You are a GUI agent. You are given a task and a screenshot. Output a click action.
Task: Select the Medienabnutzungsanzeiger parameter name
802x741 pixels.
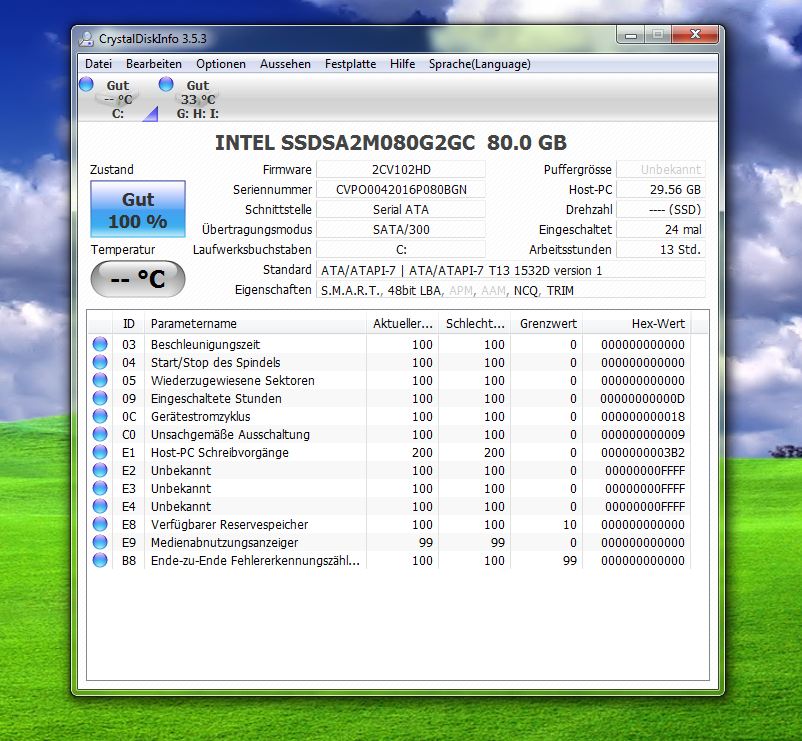224,542
